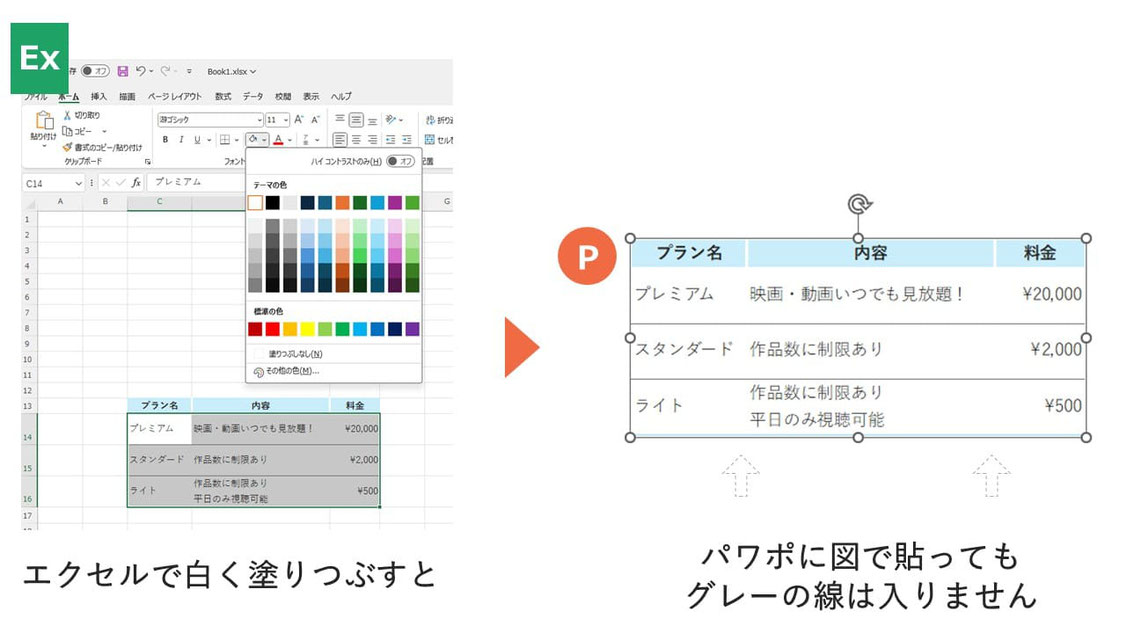Image resolution: width=1126 pixels, height=633 pixels.
Task: Toggle Italic formatting
Action: (x=181, y=139)
